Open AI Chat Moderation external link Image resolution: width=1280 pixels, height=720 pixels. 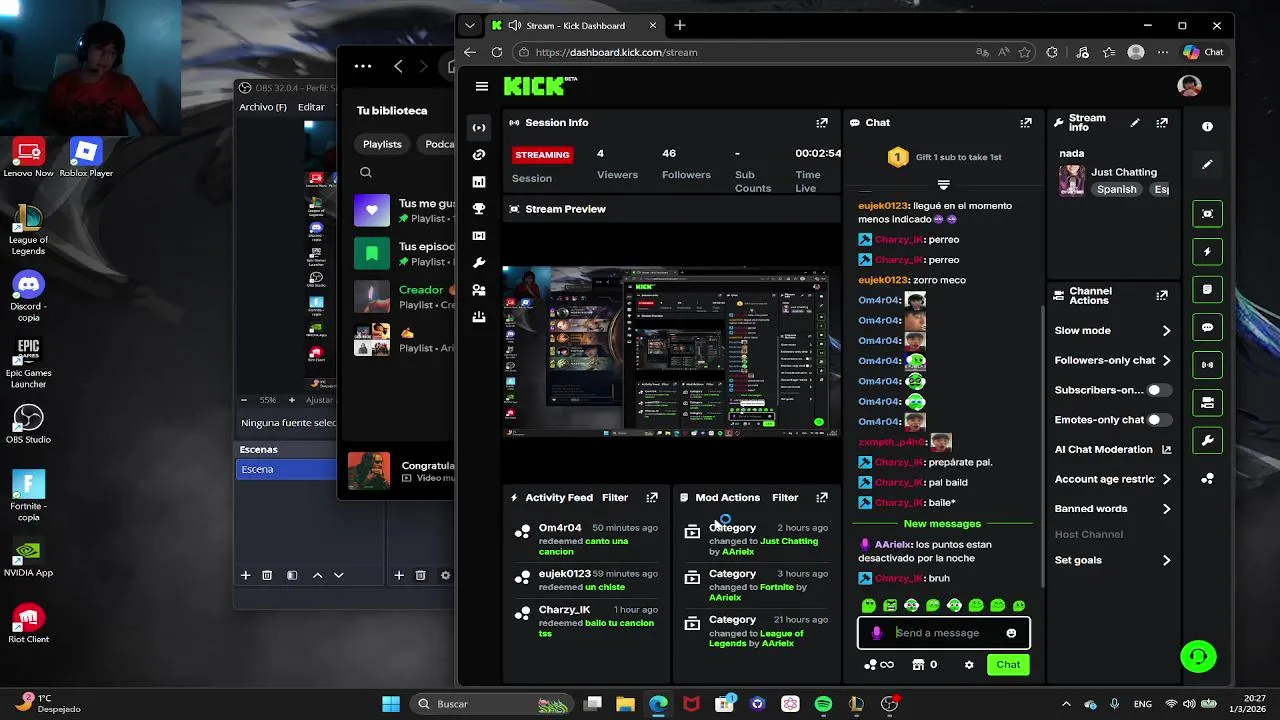coord(1166,450)
